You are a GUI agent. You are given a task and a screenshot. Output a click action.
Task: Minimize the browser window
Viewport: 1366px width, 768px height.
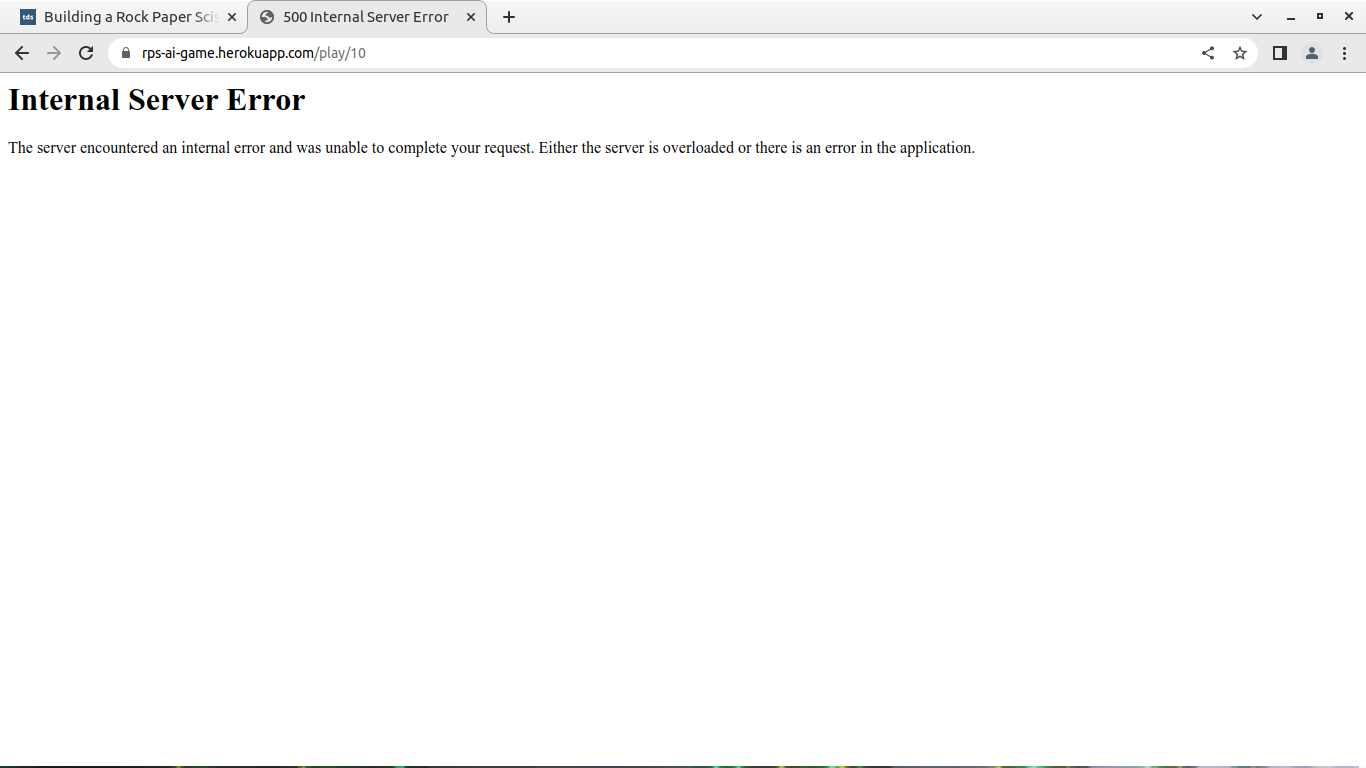point(1290,17)
